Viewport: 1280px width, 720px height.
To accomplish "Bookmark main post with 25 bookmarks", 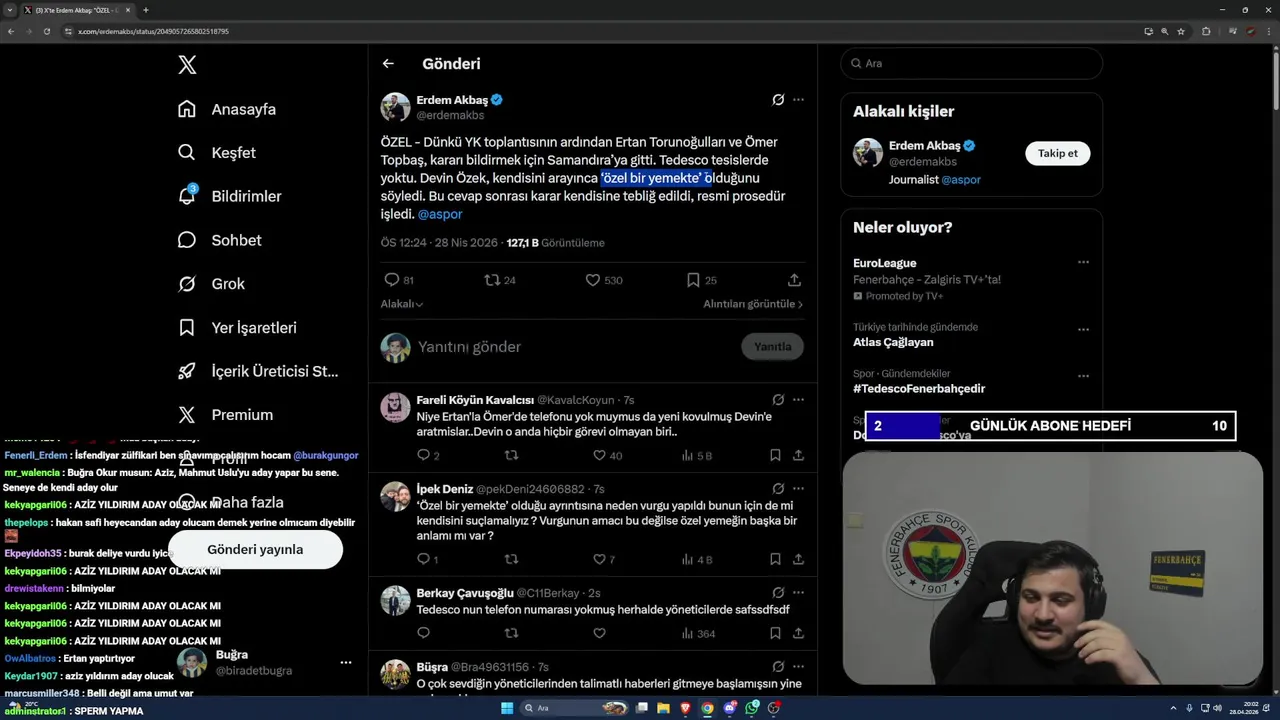I will 693,280.
